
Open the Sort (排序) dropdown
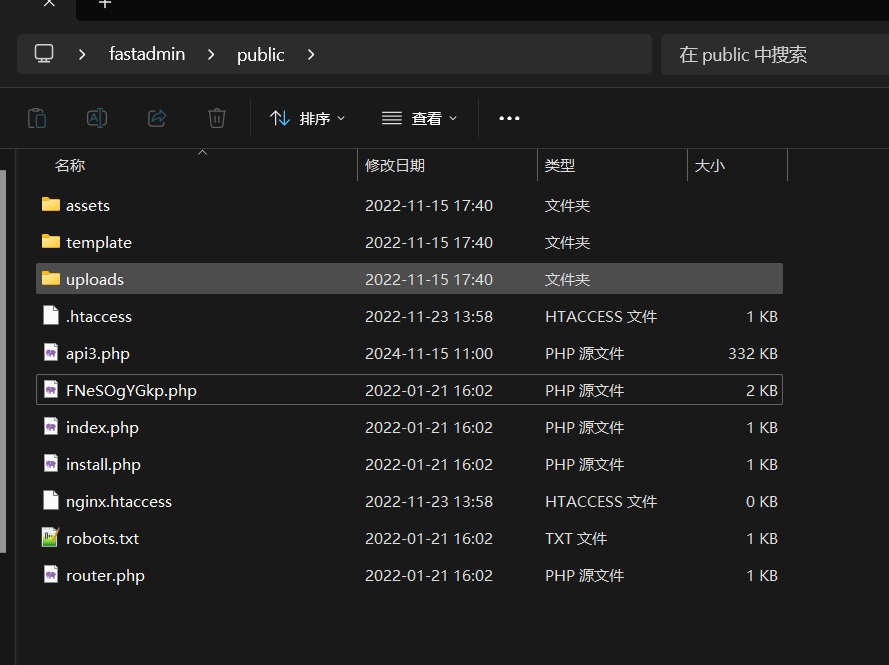coord(308,118)
